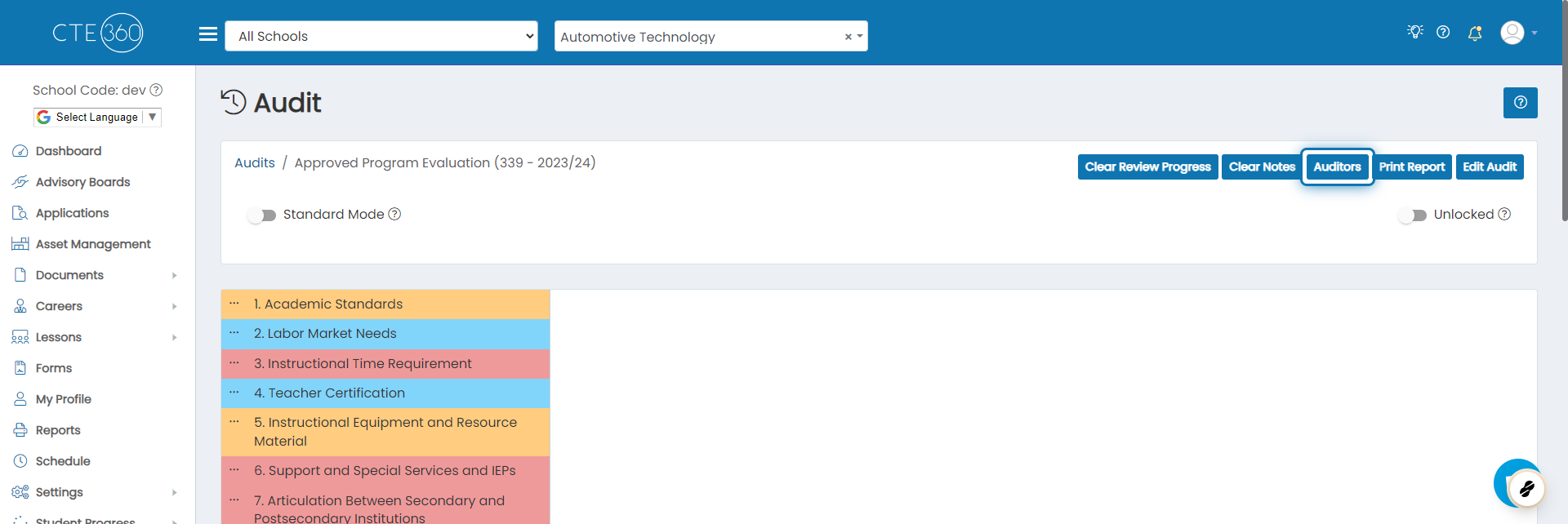The height and width of the screenshot is (524, 1568).
Task: Click the header help question icon
Action: pos(1443,32)
